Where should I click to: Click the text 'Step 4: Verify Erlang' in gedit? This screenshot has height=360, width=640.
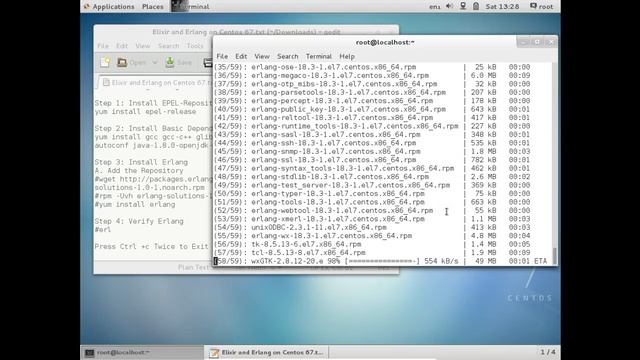(139, 221)
